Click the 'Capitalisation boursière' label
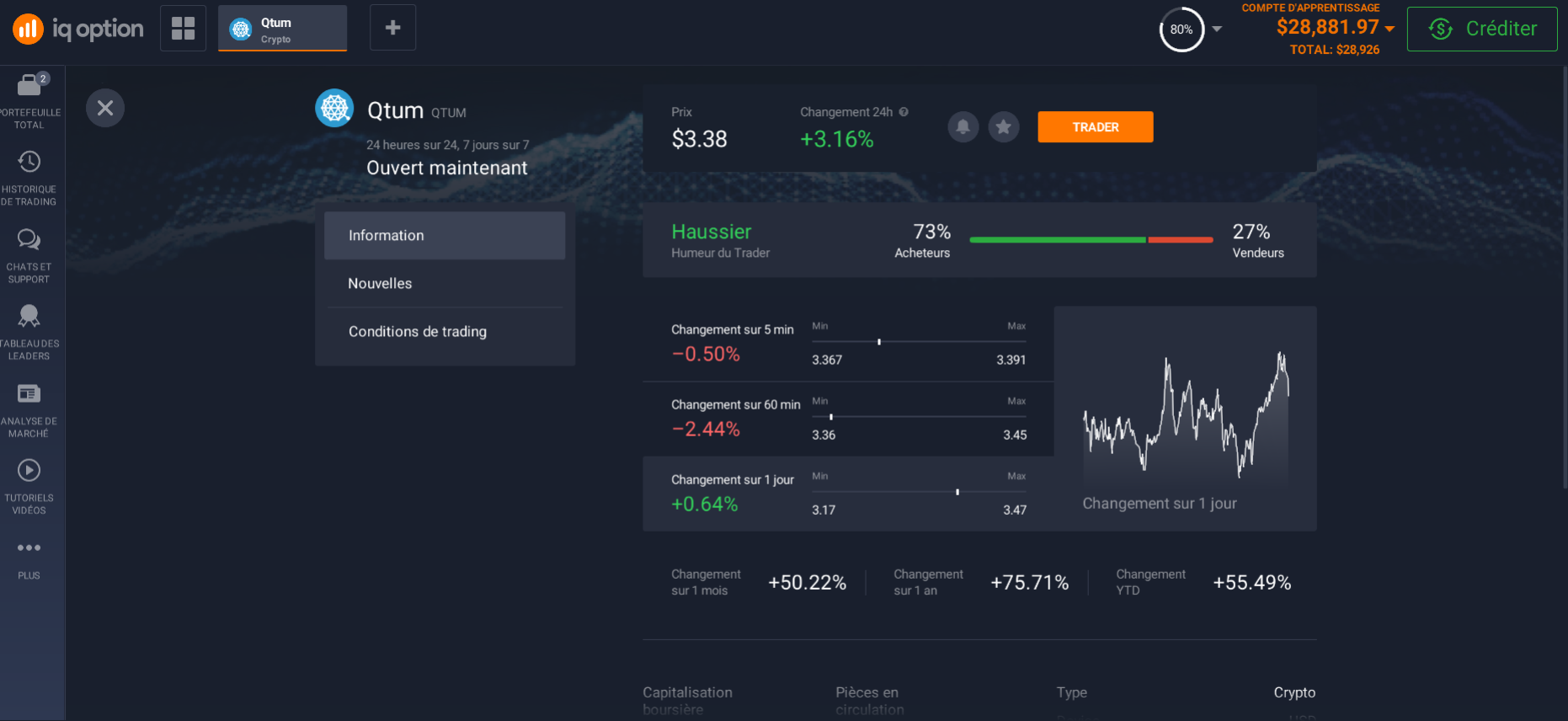 point(687,701)
